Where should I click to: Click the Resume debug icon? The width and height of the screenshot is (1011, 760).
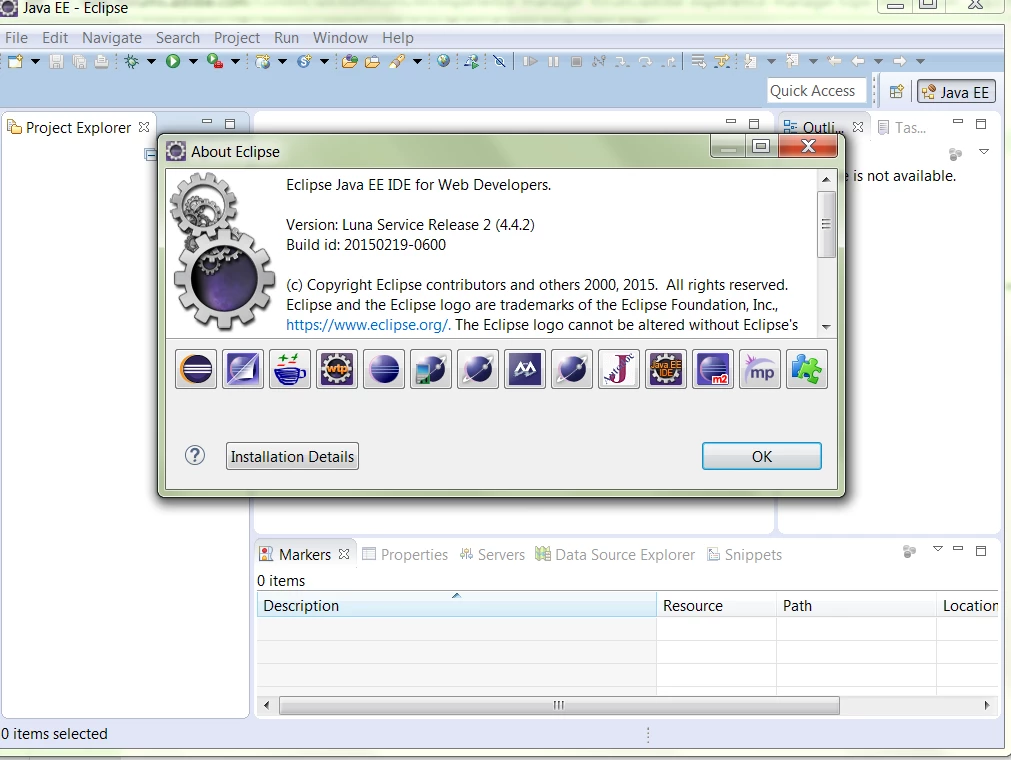(530, 61)
